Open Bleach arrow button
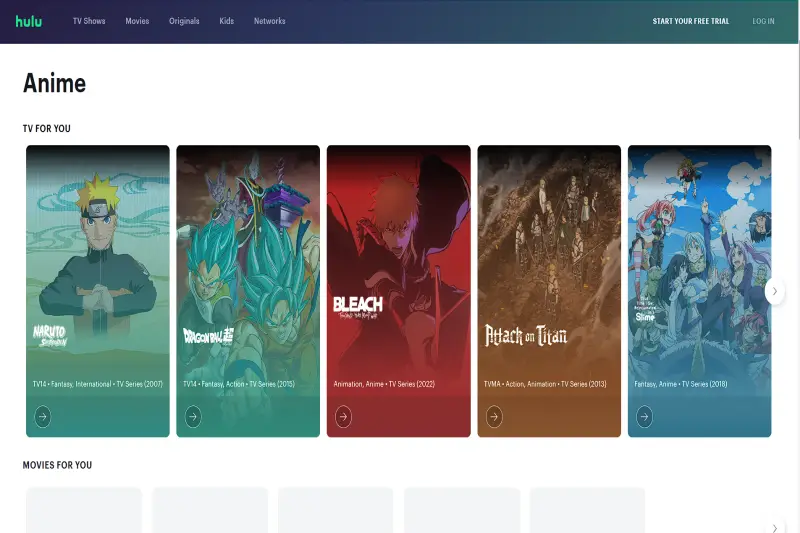The width and height of the screenshot is (800, 533). coord(343,417)
